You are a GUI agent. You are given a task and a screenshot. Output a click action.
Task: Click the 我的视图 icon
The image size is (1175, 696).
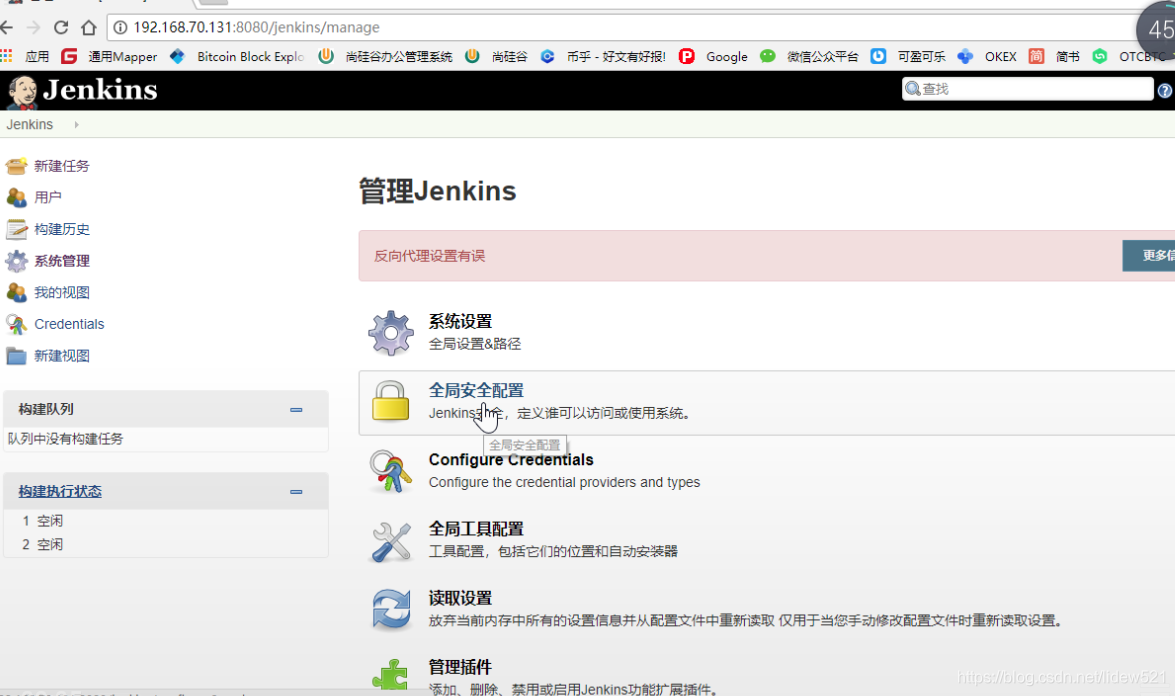coord(16,292)
